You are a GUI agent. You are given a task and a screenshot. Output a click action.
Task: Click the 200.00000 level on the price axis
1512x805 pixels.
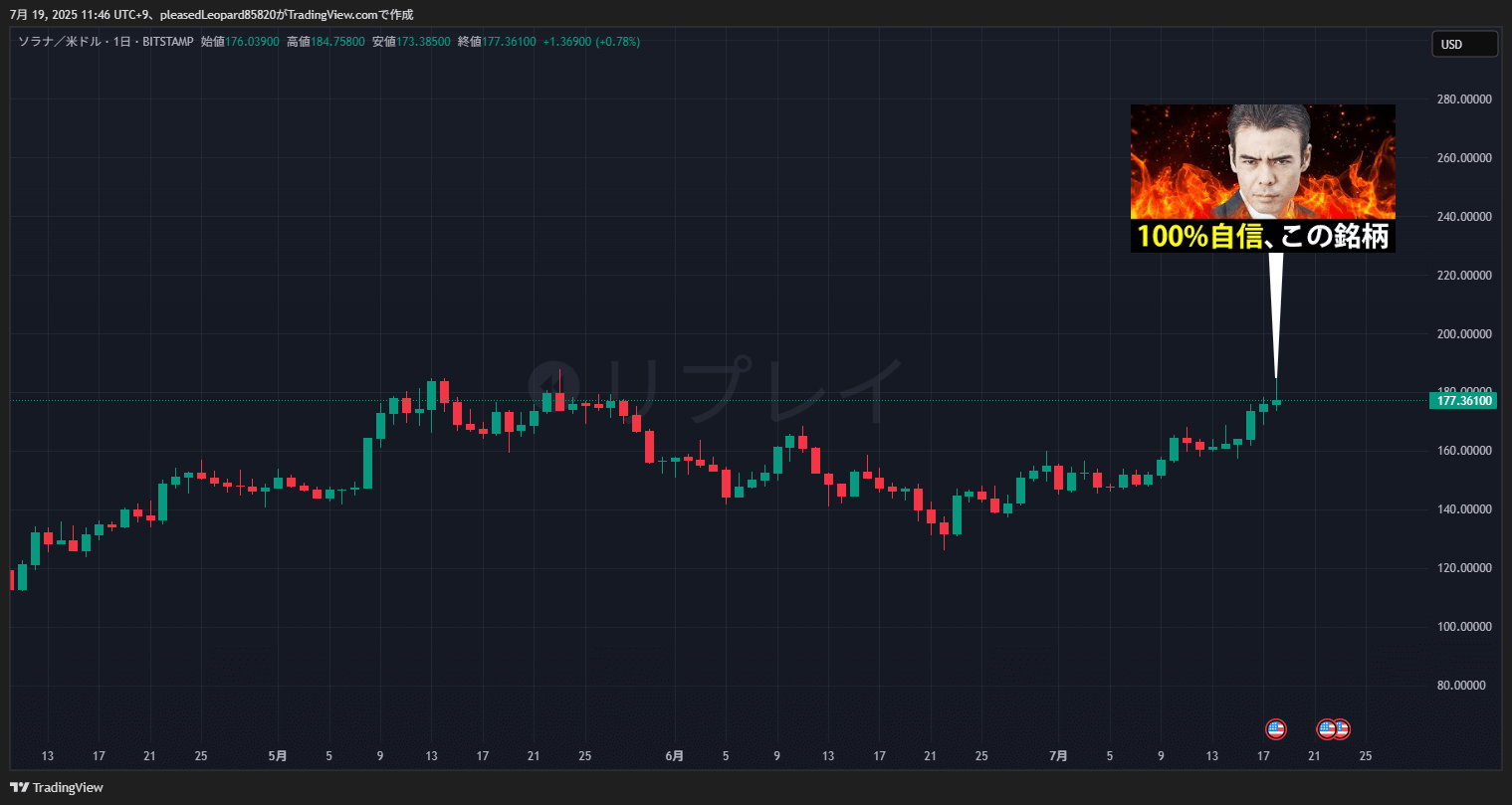1463,333
